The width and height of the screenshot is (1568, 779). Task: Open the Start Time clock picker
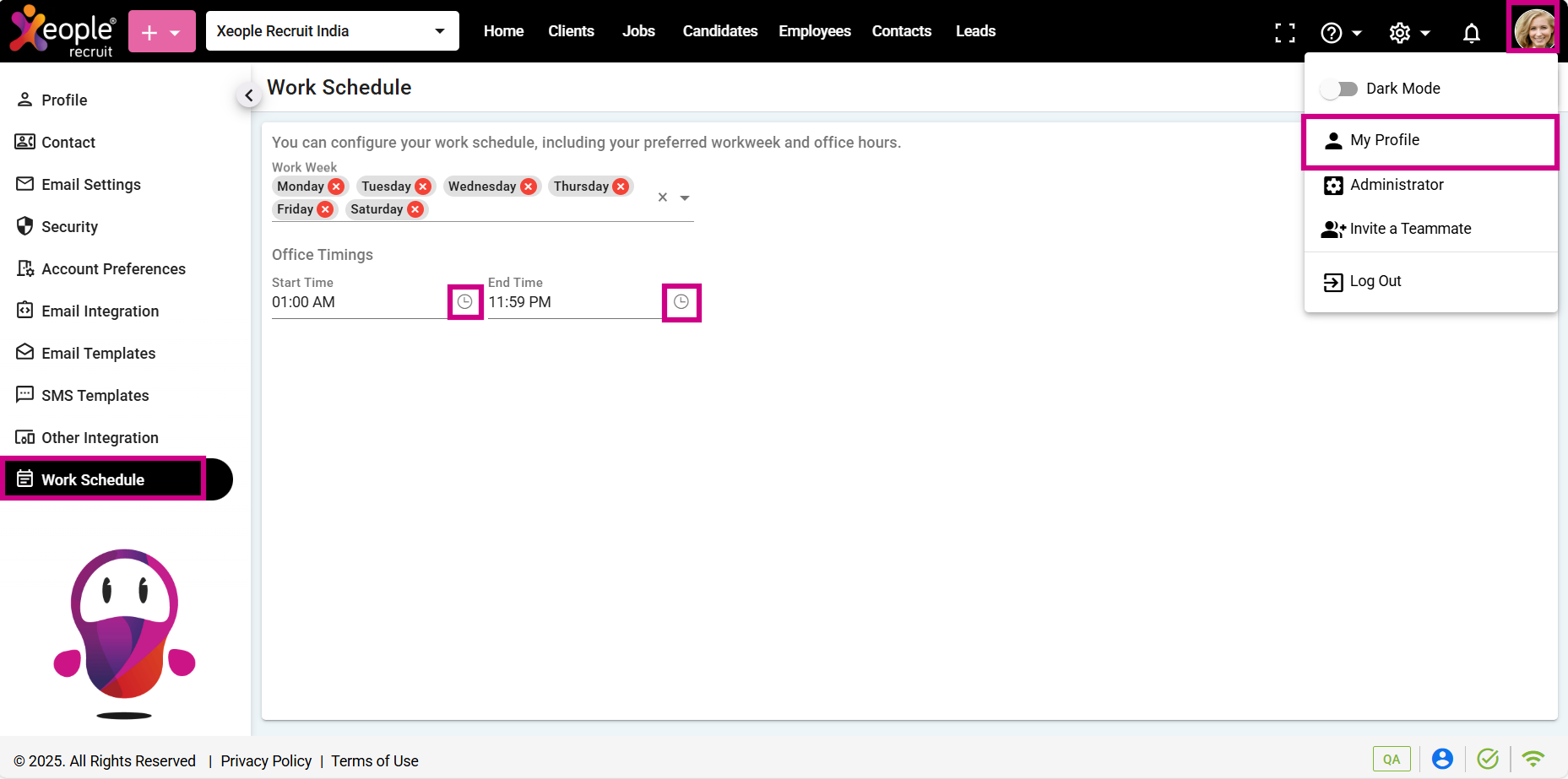(x=464, y=302)
